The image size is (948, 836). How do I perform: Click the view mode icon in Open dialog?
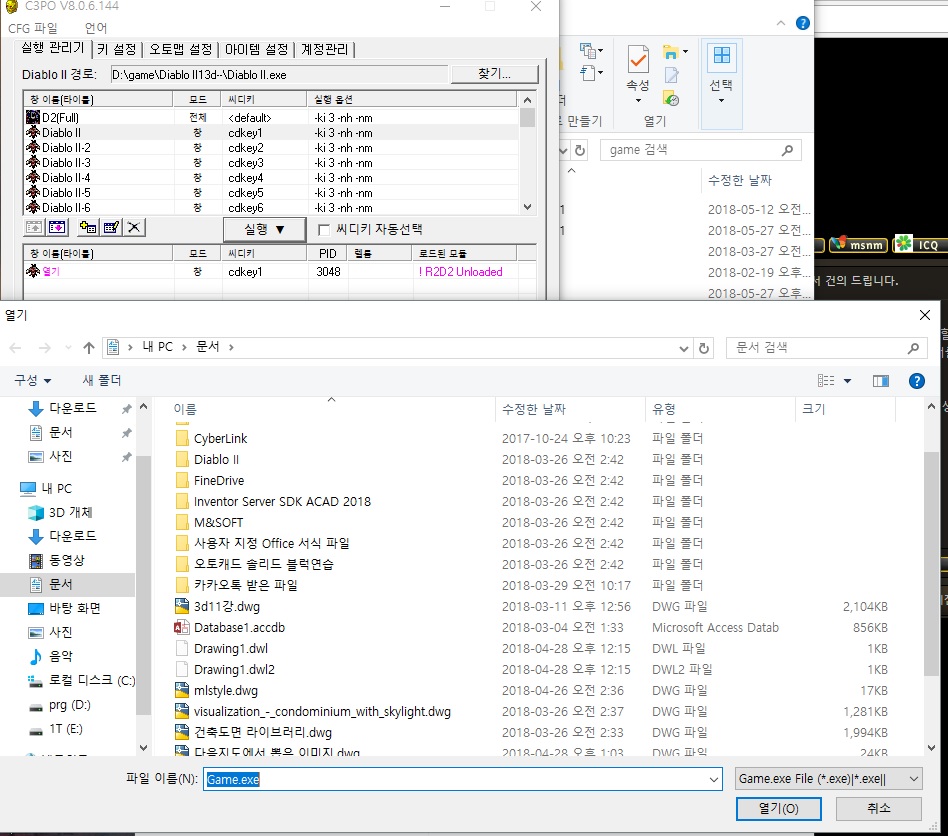(x=826, y=381)
